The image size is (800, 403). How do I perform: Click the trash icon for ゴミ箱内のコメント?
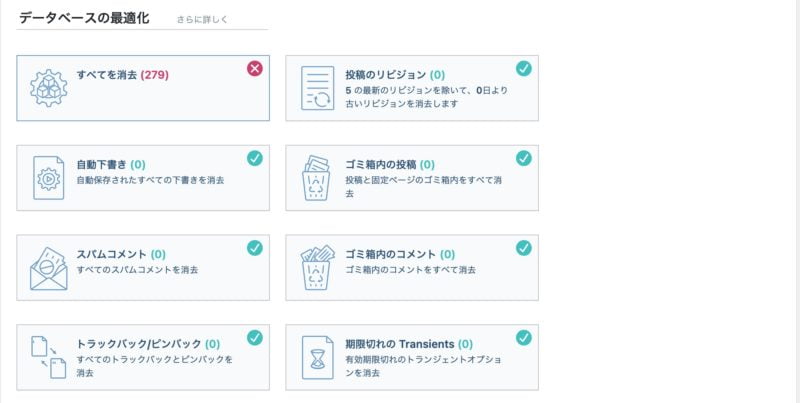[317, 268]
